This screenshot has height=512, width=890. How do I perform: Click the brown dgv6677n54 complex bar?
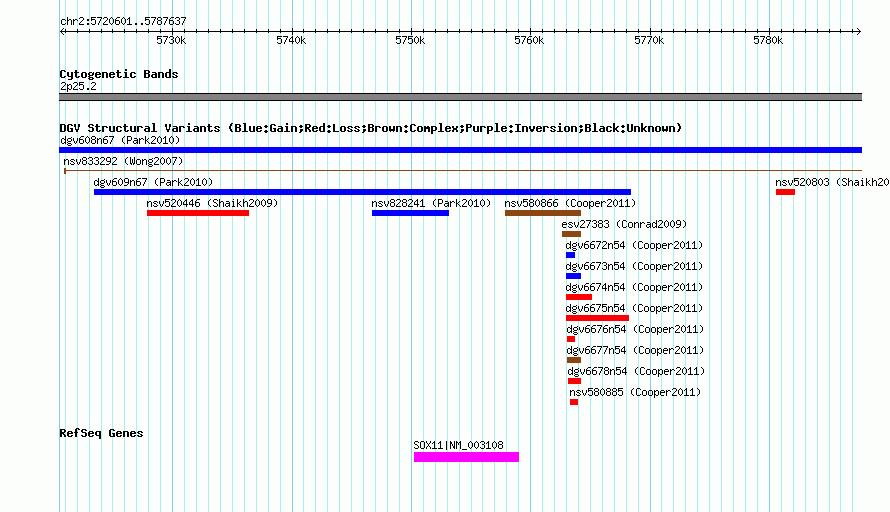click(574, 360)
